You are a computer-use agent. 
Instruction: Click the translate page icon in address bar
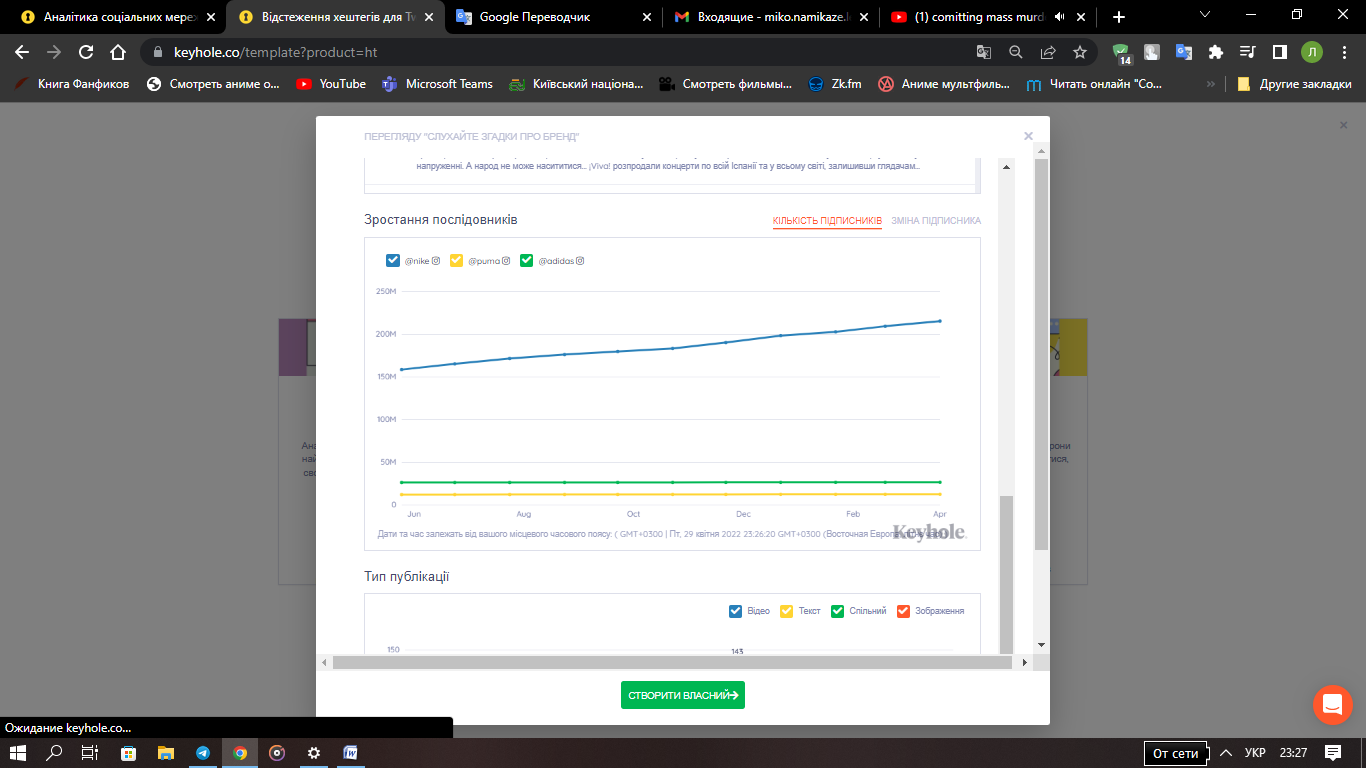984,52
